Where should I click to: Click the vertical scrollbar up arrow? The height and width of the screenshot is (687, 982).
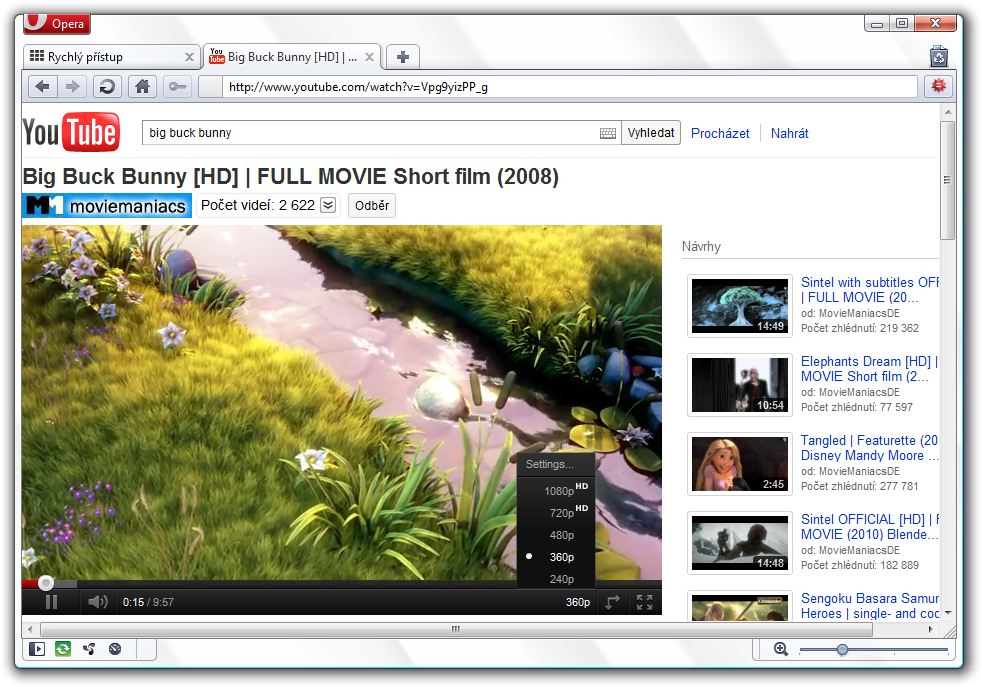[948, 112]
